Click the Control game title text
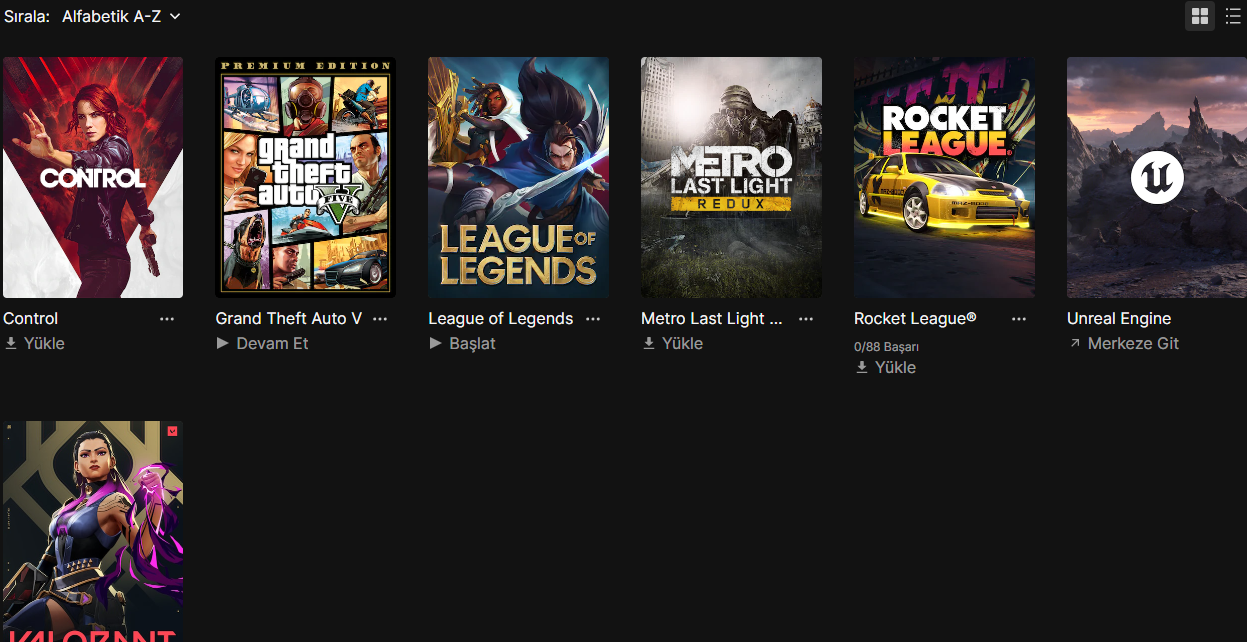1247x642 pixels. pyautogui.click(x=31, y=319)
